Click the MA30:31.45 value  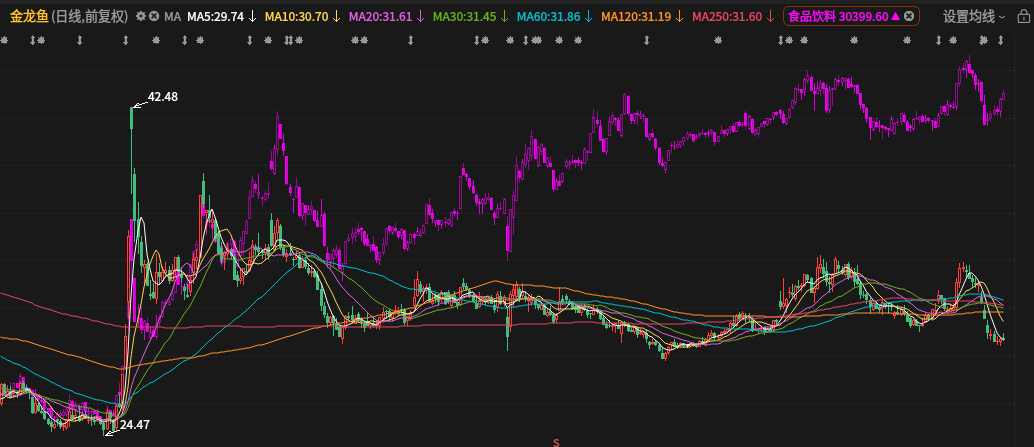coord(465,16)
